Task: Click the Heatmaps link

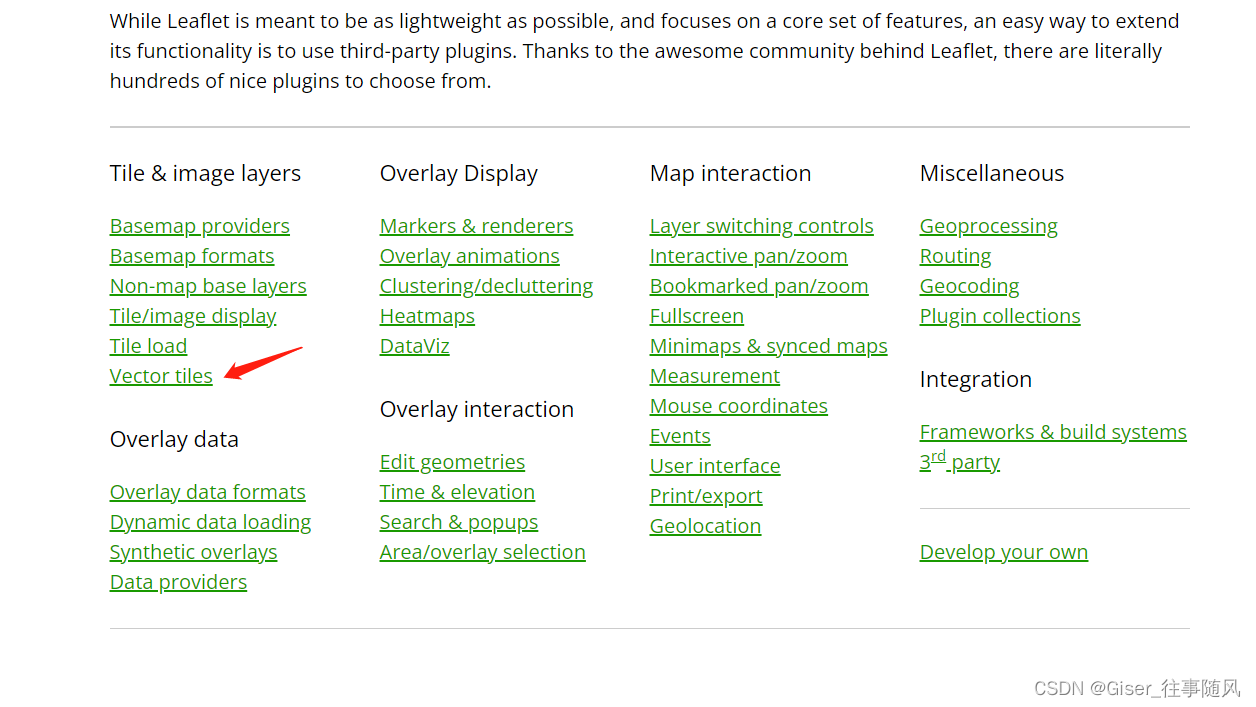Action: [427, 316]
